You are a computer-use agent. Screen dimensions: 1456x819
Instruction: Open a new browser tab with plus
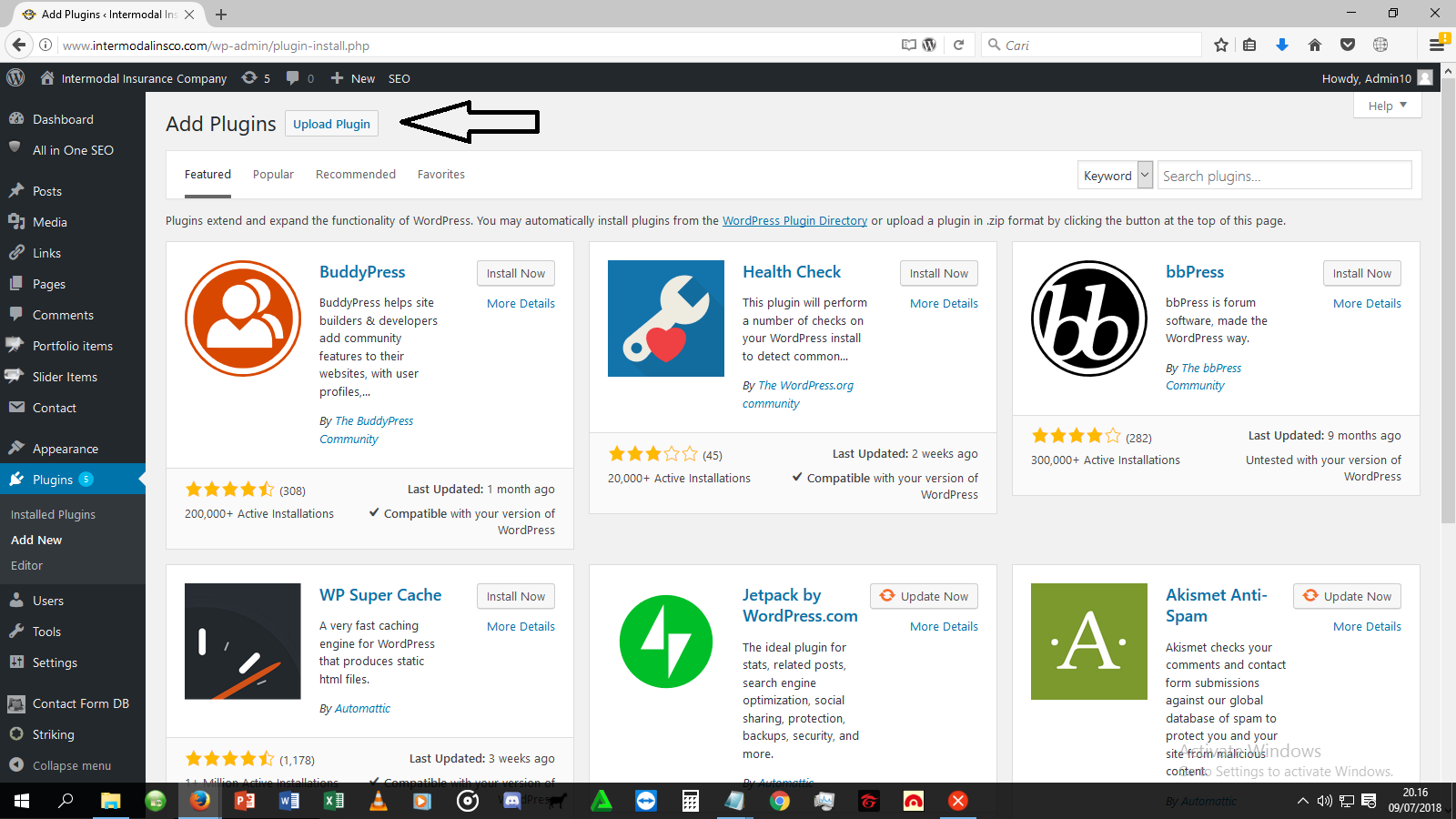(221, 15)
